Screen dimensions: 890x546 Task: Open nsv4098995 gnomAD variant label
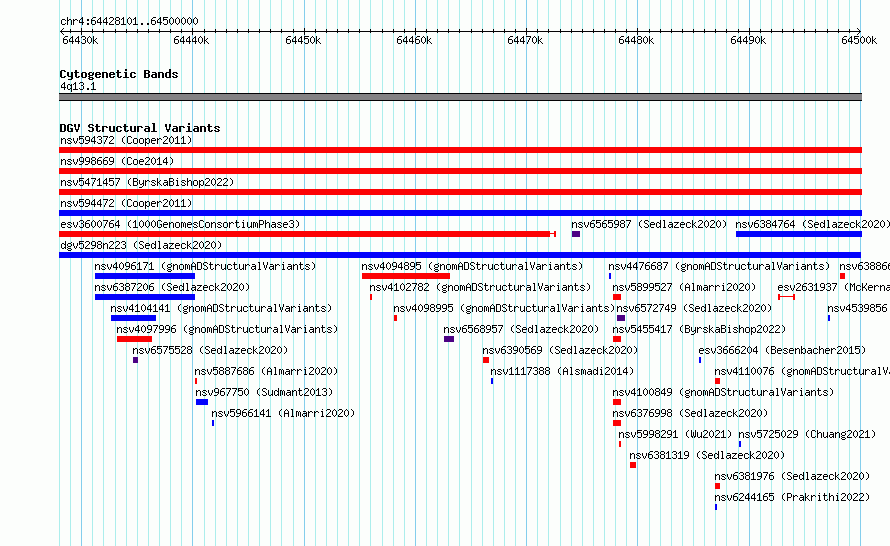point(504,308)
